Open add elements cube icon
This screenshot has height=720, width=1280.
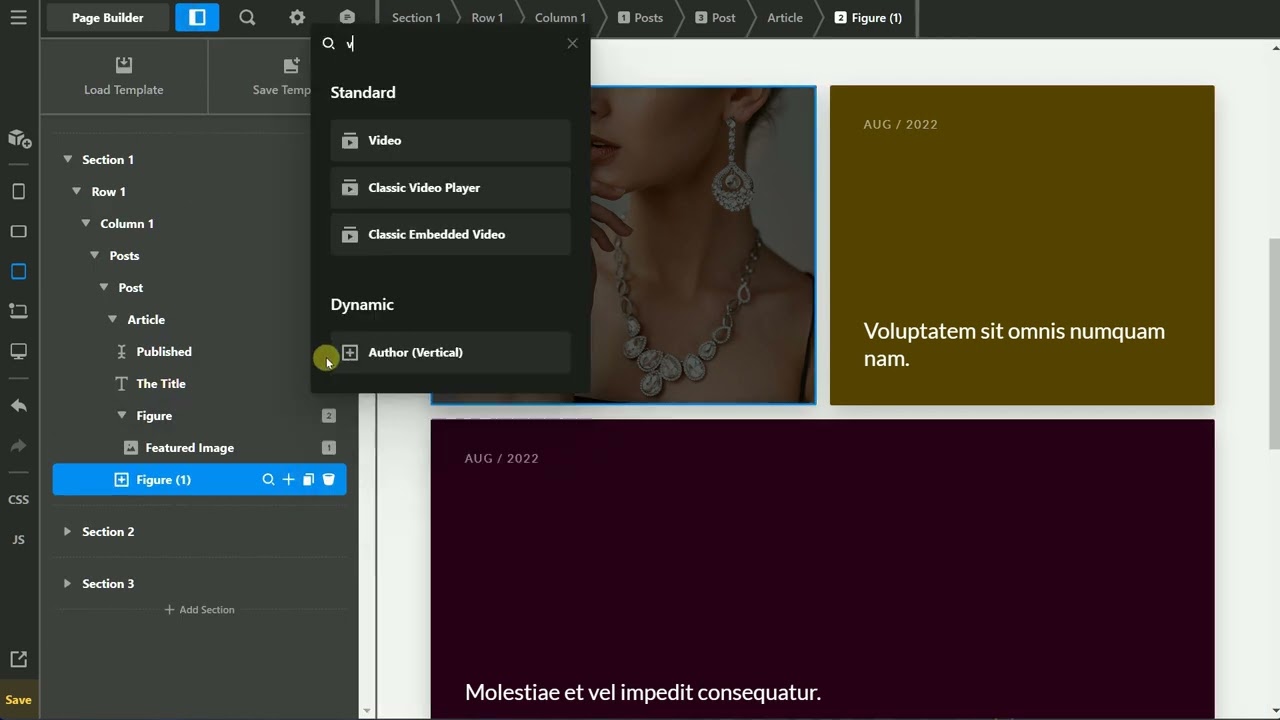tap(18, 139)
